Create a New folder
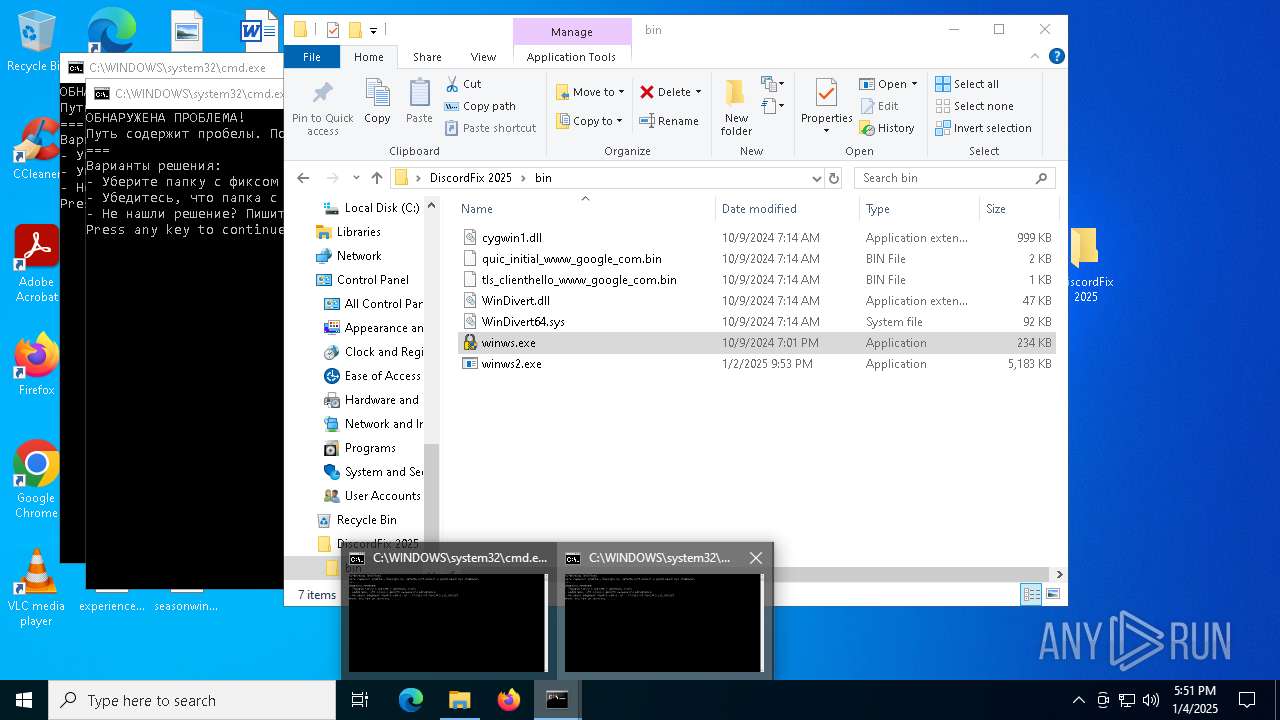1280x720 pixels. pyautogui.click(x=736, y=107)
